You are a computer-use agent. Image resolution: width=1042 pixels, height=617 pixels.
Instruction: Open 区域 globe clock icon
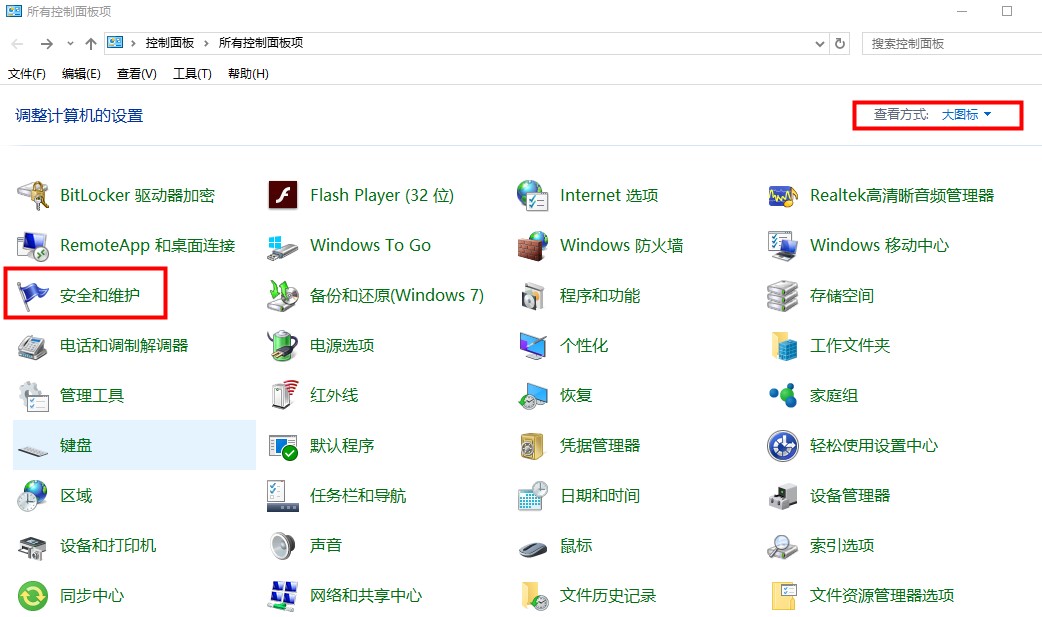point(33,496)
